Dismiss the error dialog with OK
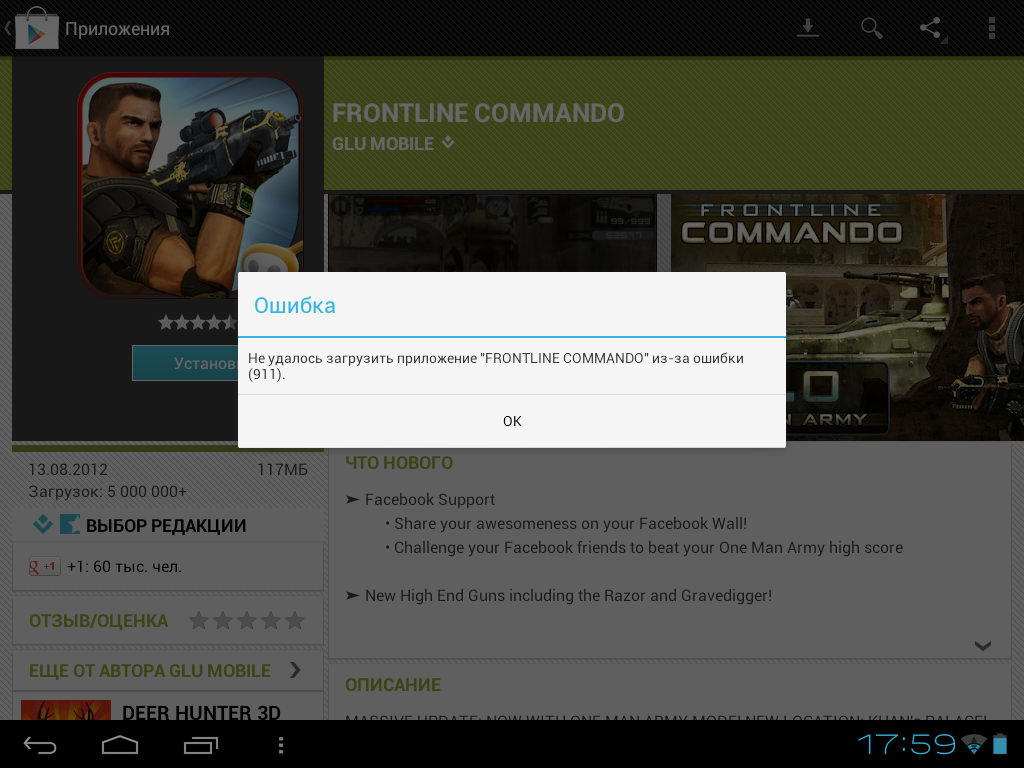1024x768 pixels. pyautogui.click(x=512, y=421)
